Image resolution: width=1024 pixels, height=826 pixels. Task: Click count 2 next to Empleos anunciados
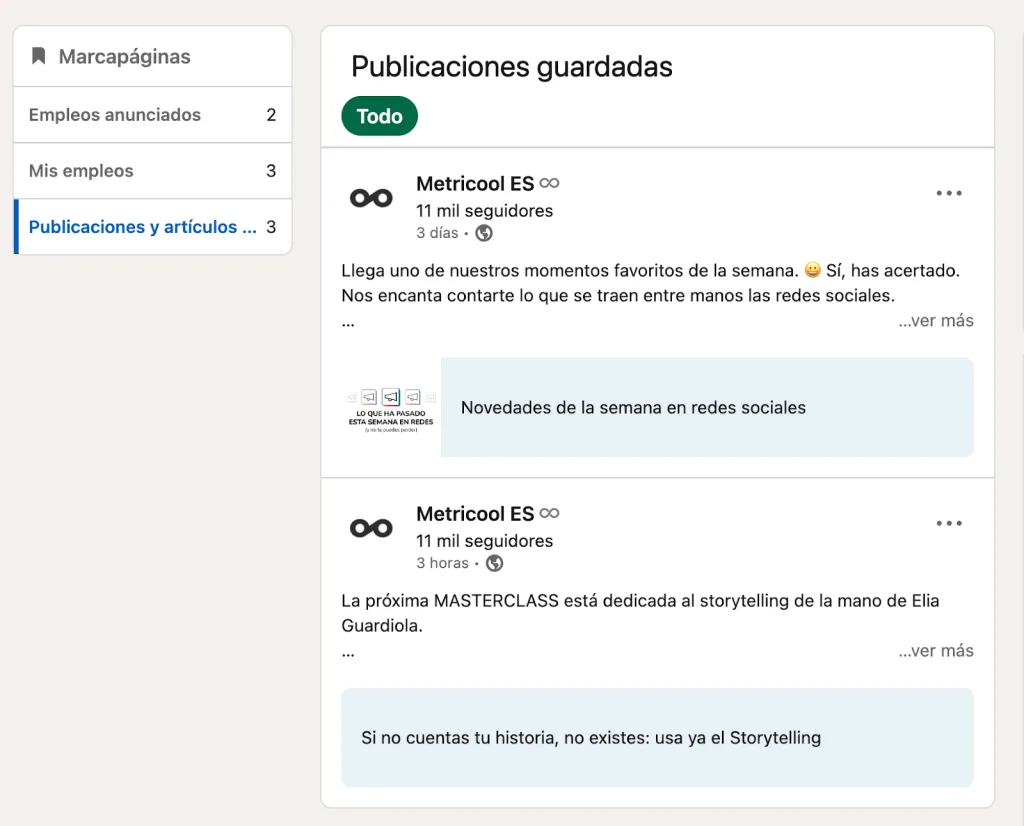pyautogui.click(x=271, y=115)
